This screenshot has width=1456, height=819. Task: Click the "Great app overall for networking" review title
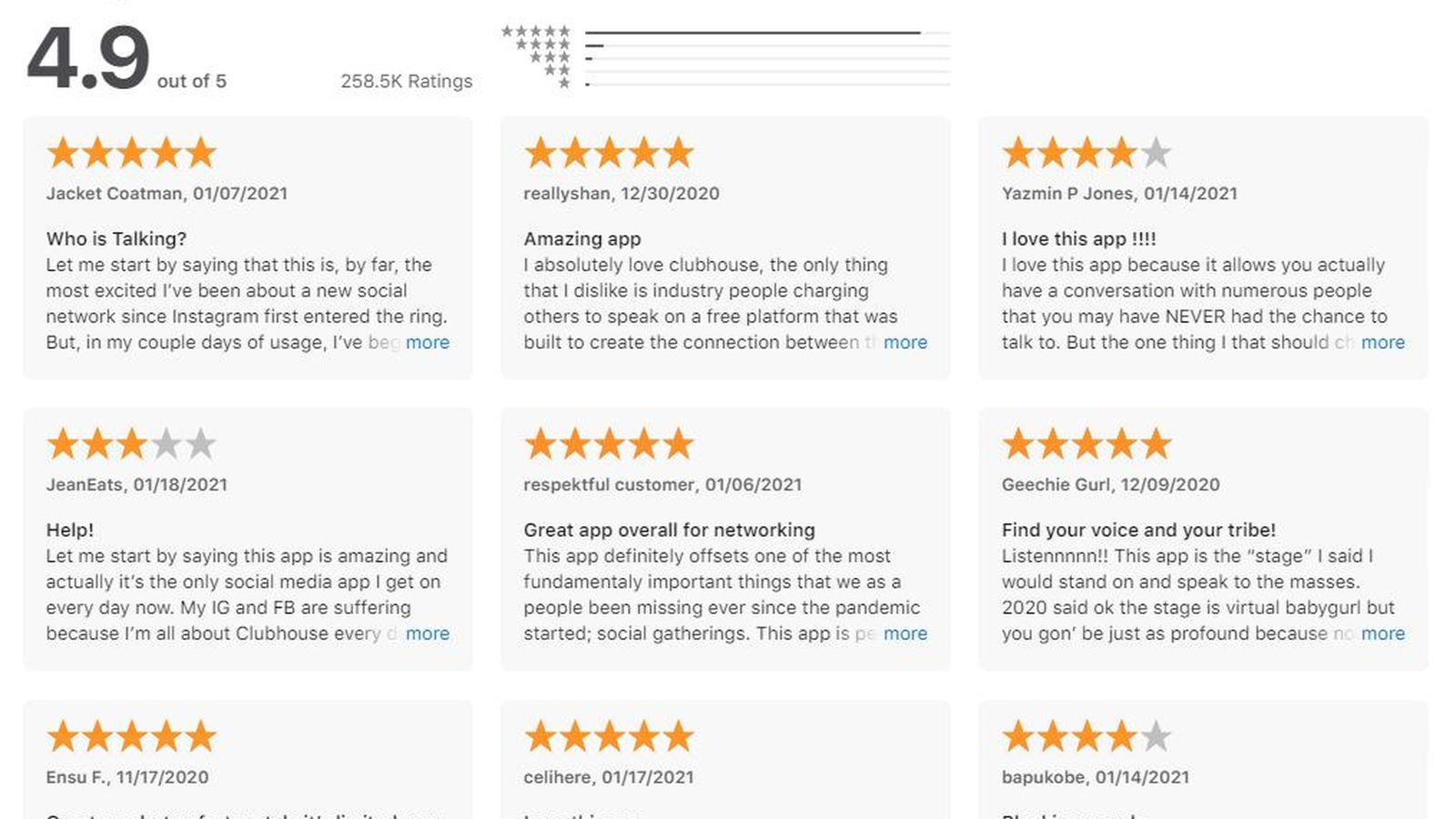tap(669, 530)
